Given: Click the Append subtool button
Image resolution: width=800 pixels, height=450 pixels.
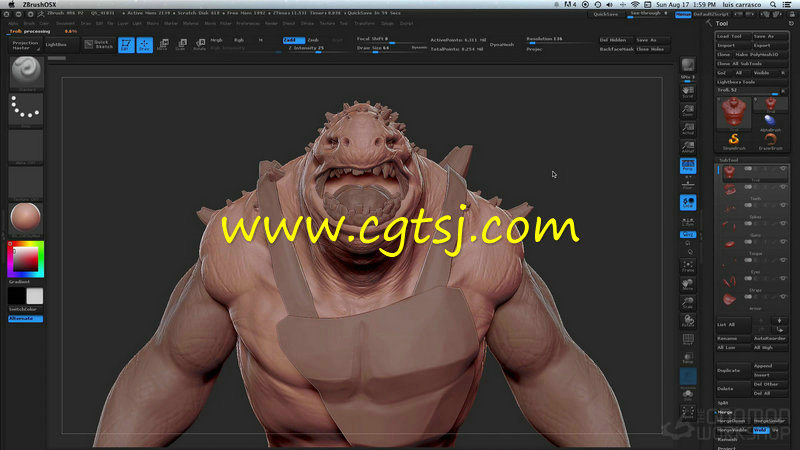Looking at the screenshot, I should tap(770, 366).
